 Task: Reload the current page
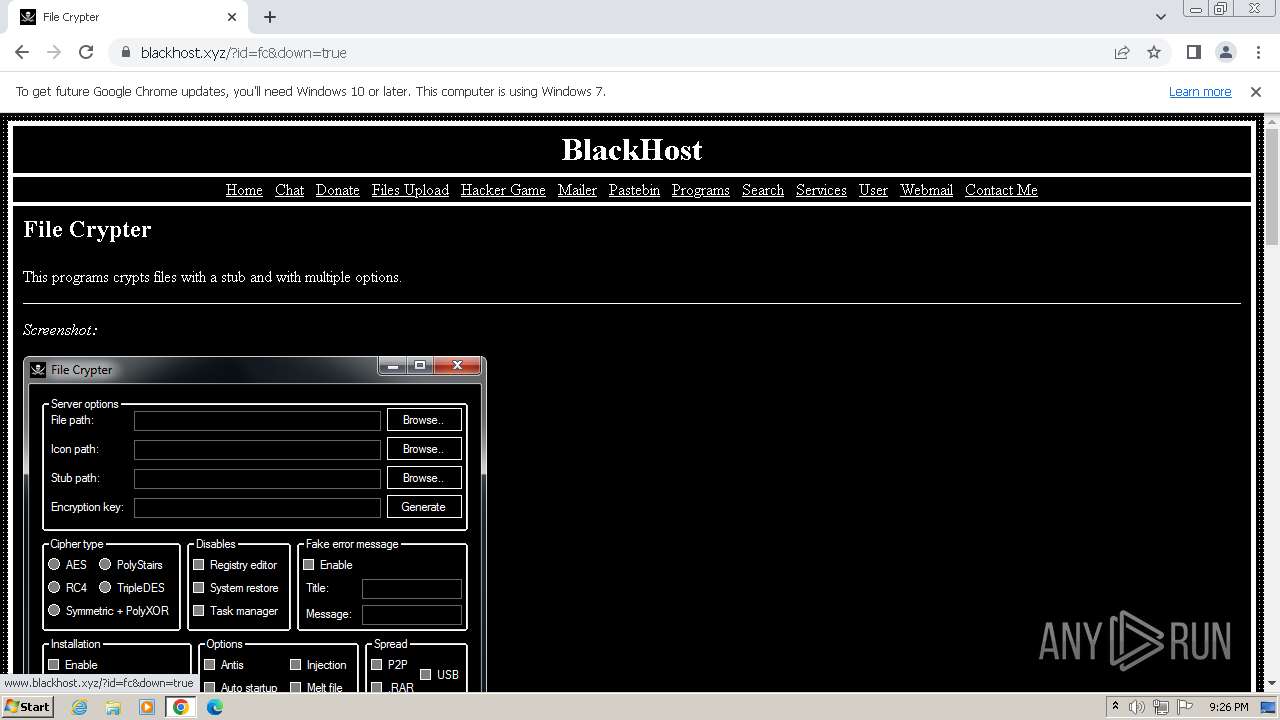coord(86,52)
